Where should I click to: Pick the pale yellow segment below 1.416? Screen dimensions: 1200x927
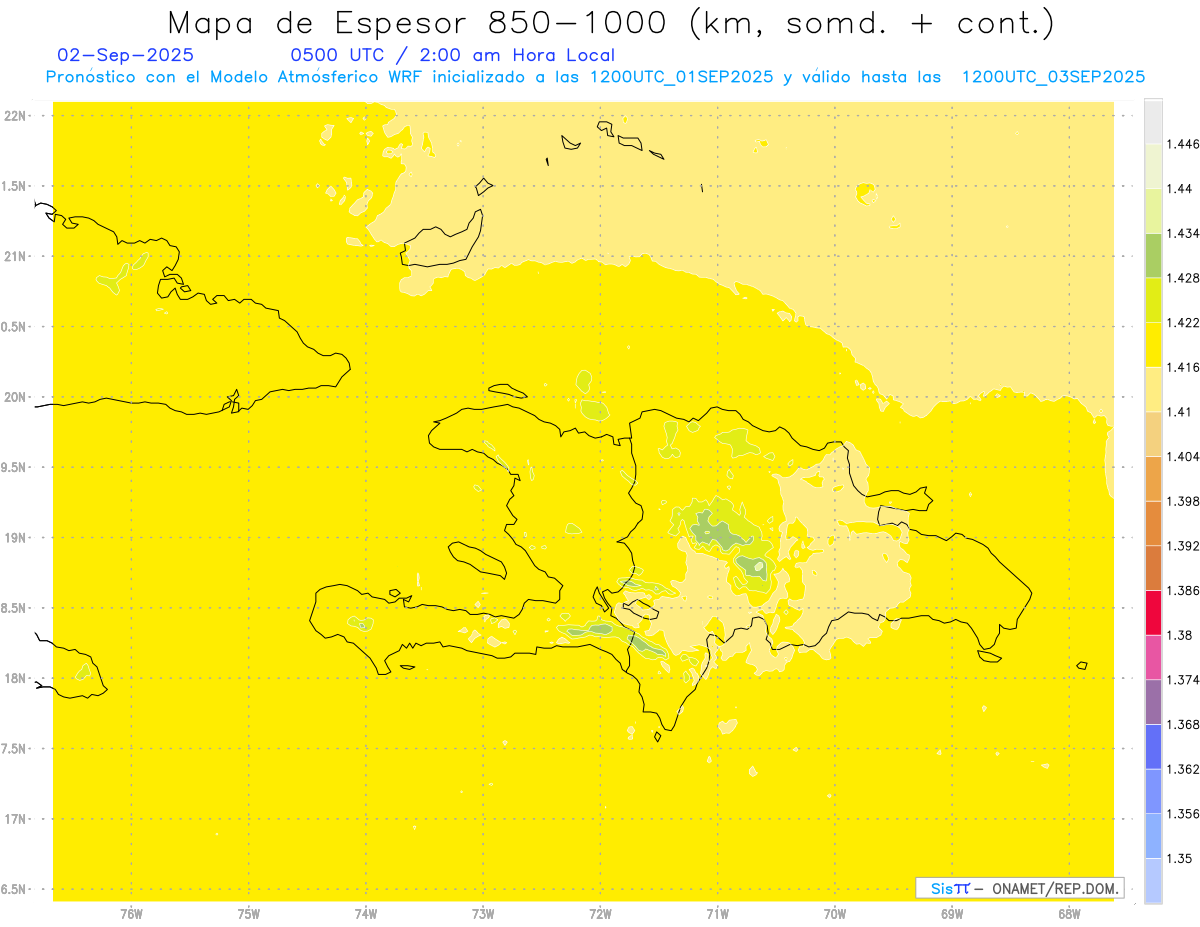[1153, 389]
